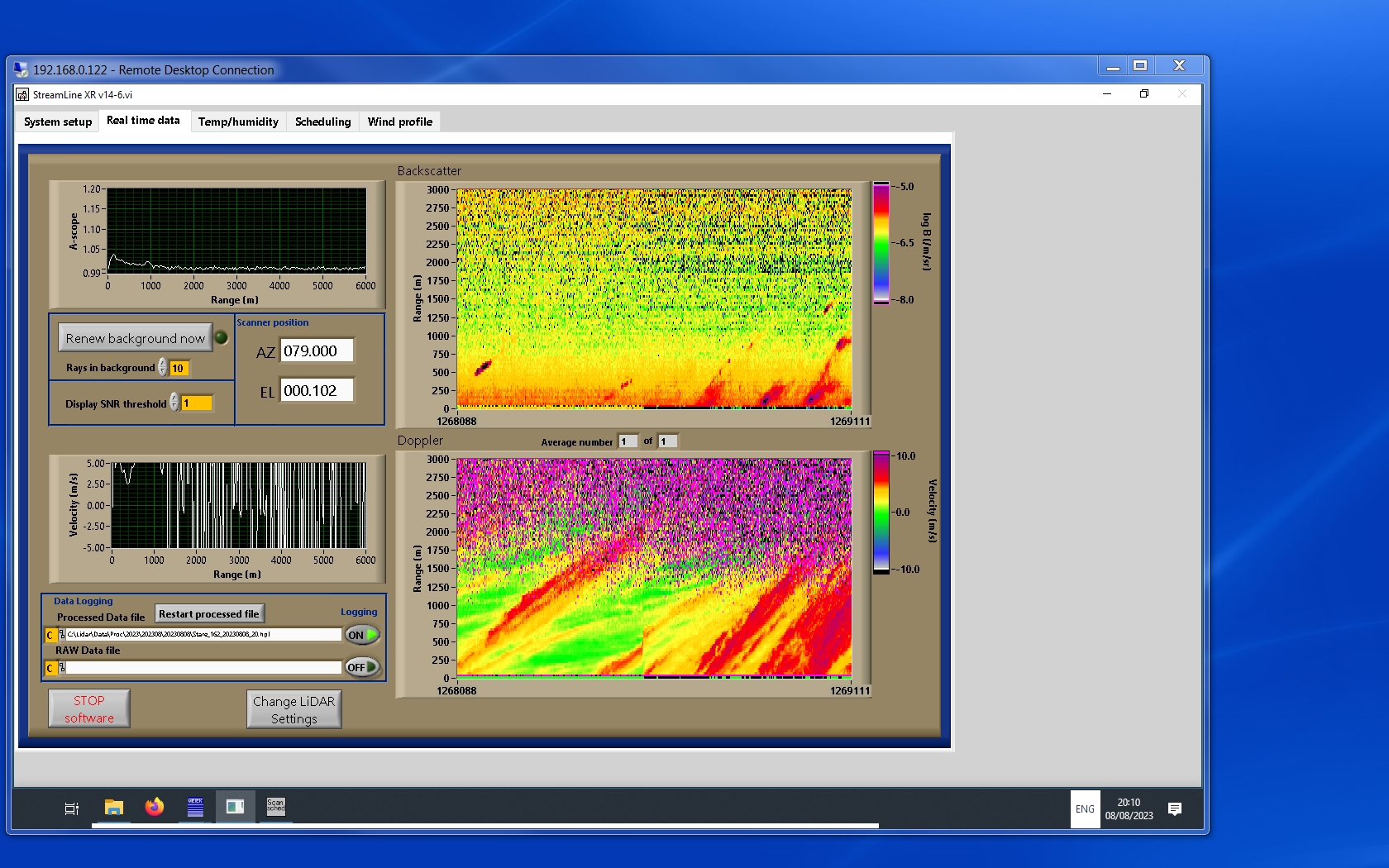Viewport: 1389px width, 868px height.
Task: Click the Task View taskbar icon
Action: (x=72, y=808)
